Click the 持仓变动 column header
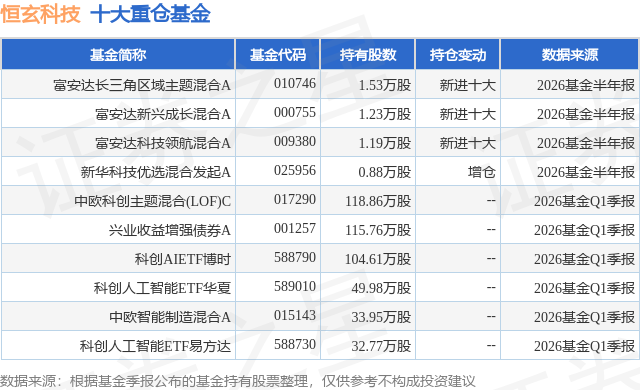 458,55
